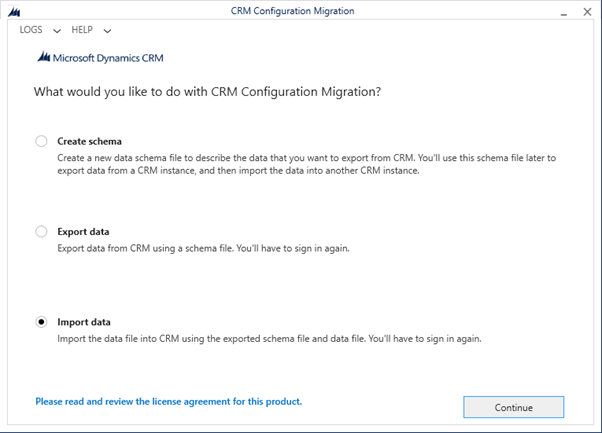Click the Export data label text

coord(83,231)
